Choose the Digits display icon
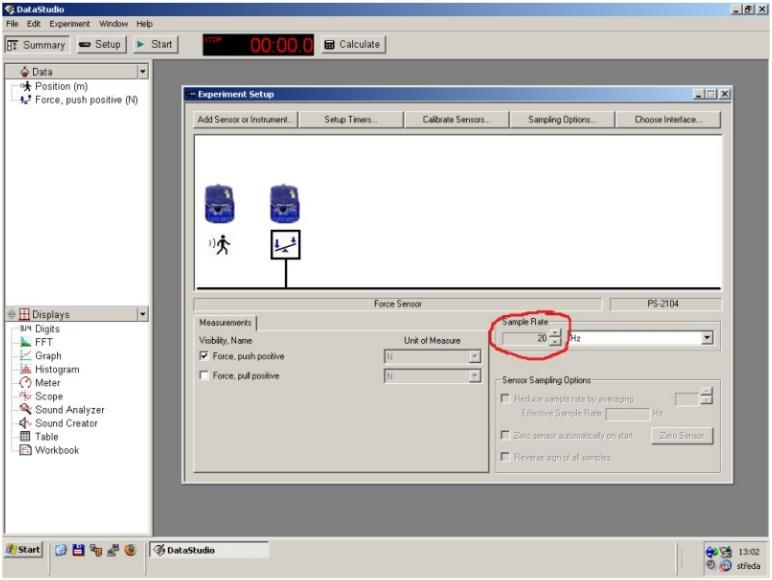 25,328
